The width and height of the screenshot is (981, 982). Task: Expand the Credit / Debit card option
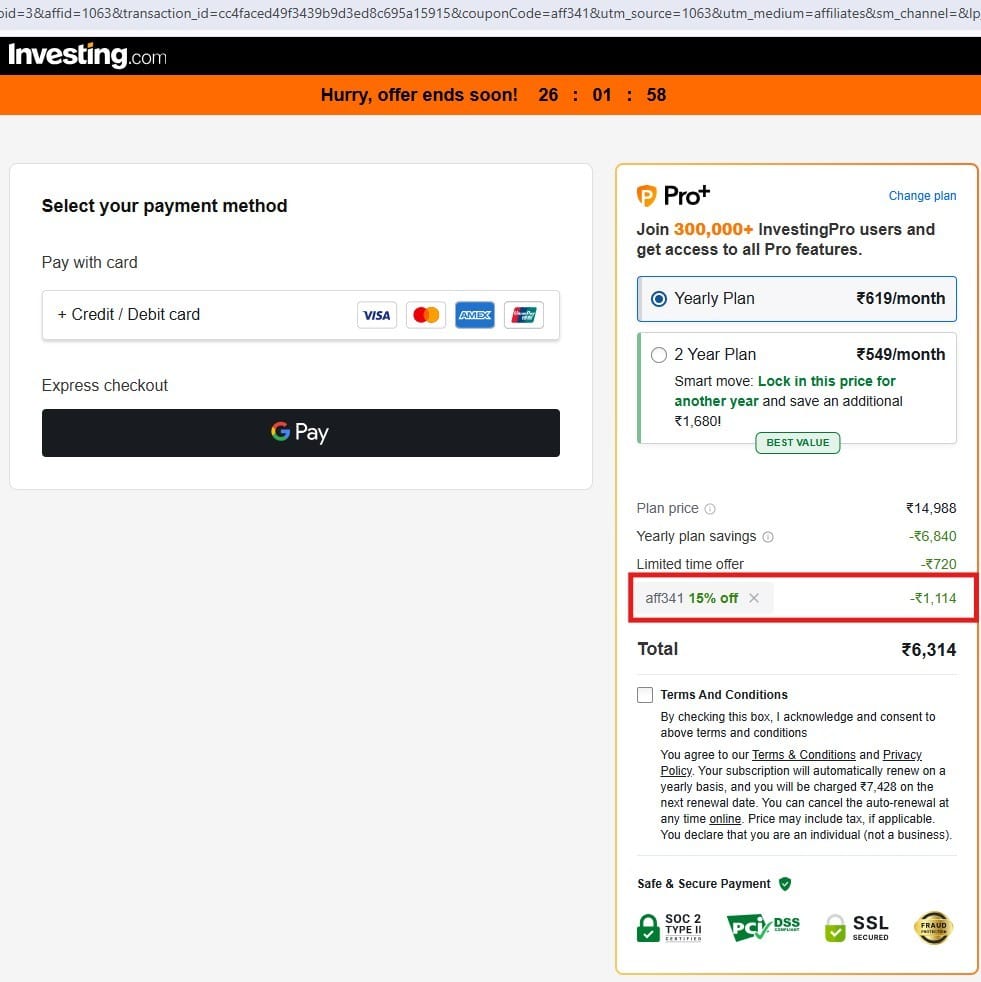pos(301,315)
